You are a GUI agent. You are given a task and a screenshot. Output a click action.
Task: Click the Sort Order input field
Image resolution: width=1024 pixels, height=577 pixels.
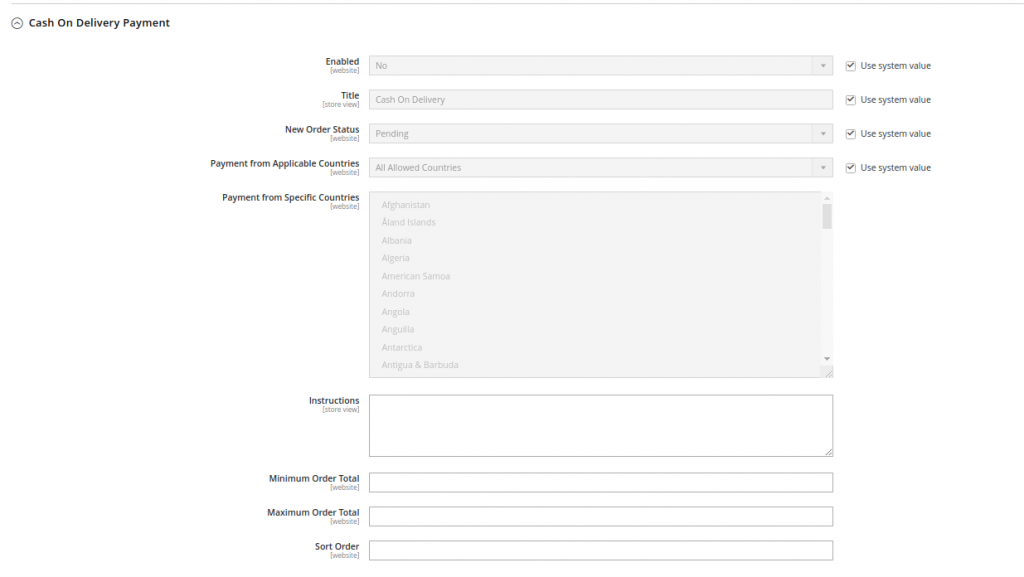(600, 551)
